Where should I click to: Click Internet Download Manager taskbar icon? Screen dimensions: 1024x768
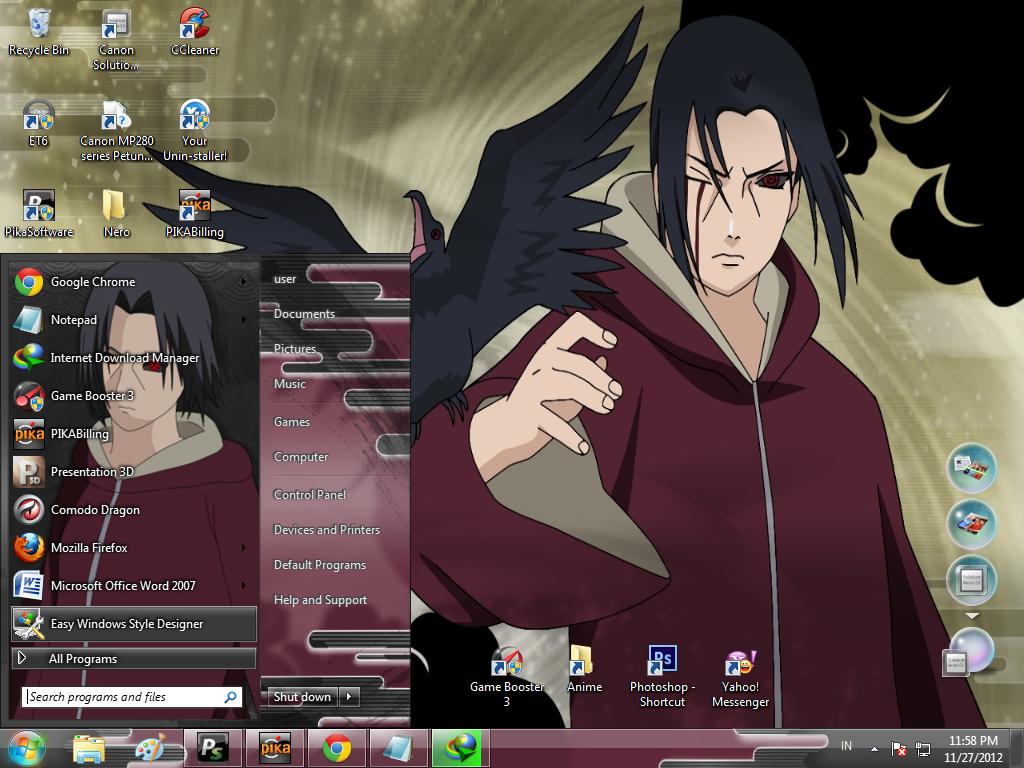[x=462, y=747]
